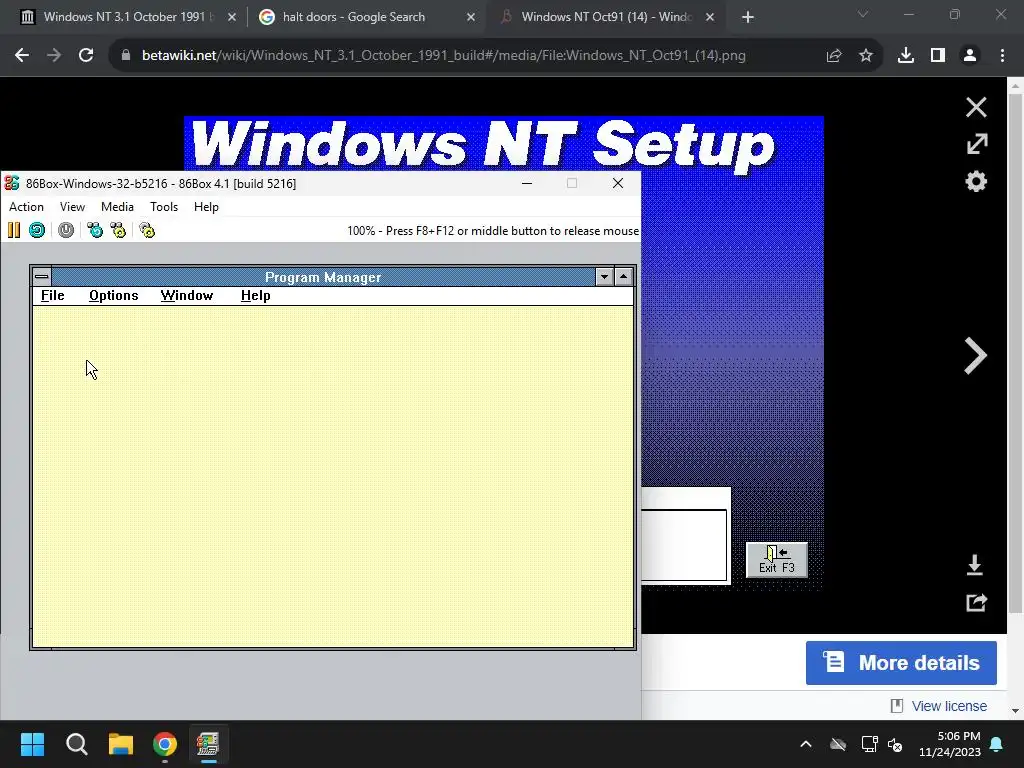Open the notifications bell
This screenshot has height=768, width=1024.
pos(997,744)
